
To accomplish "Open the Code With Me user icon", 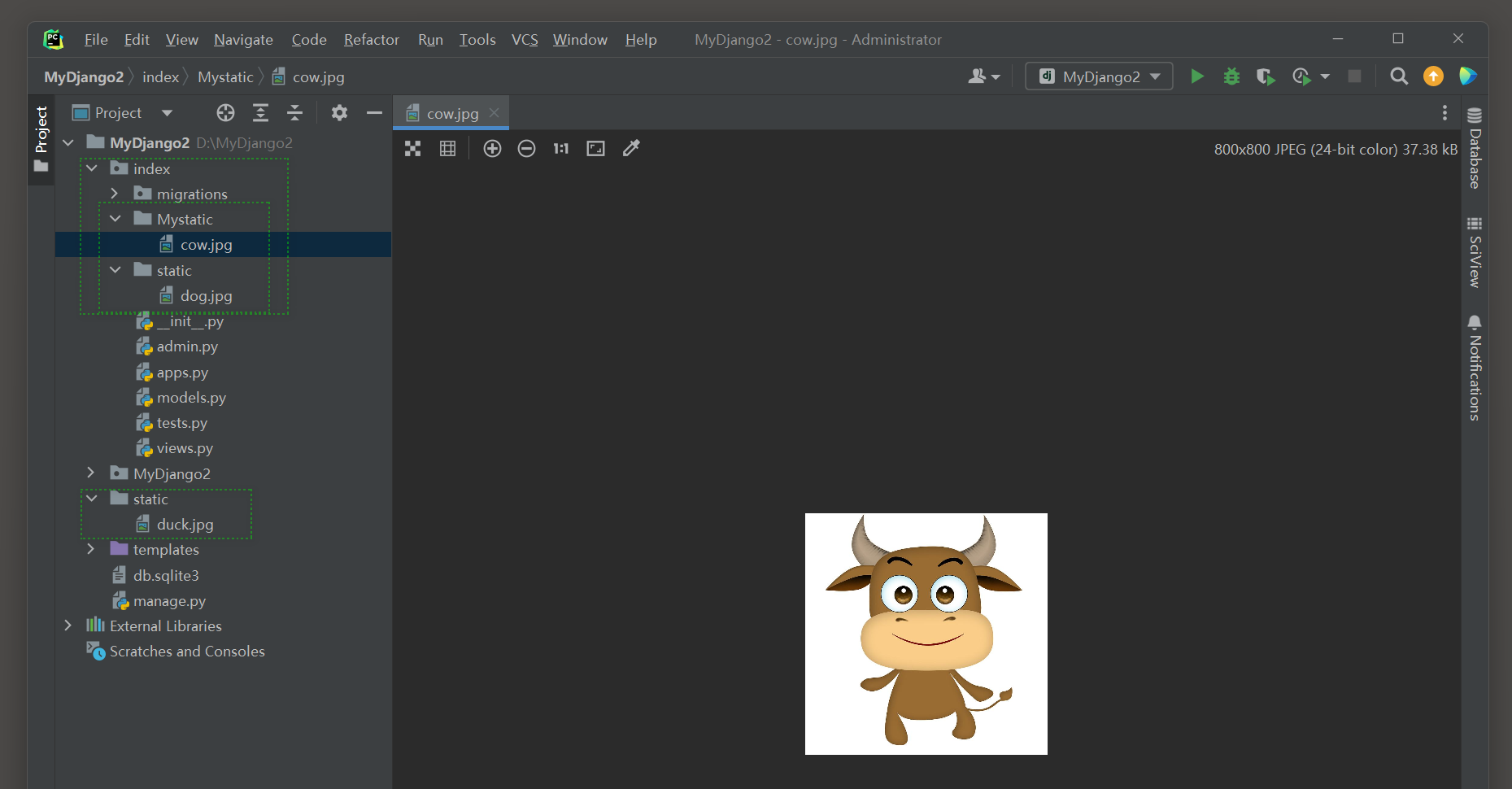I will click(983, 76).
